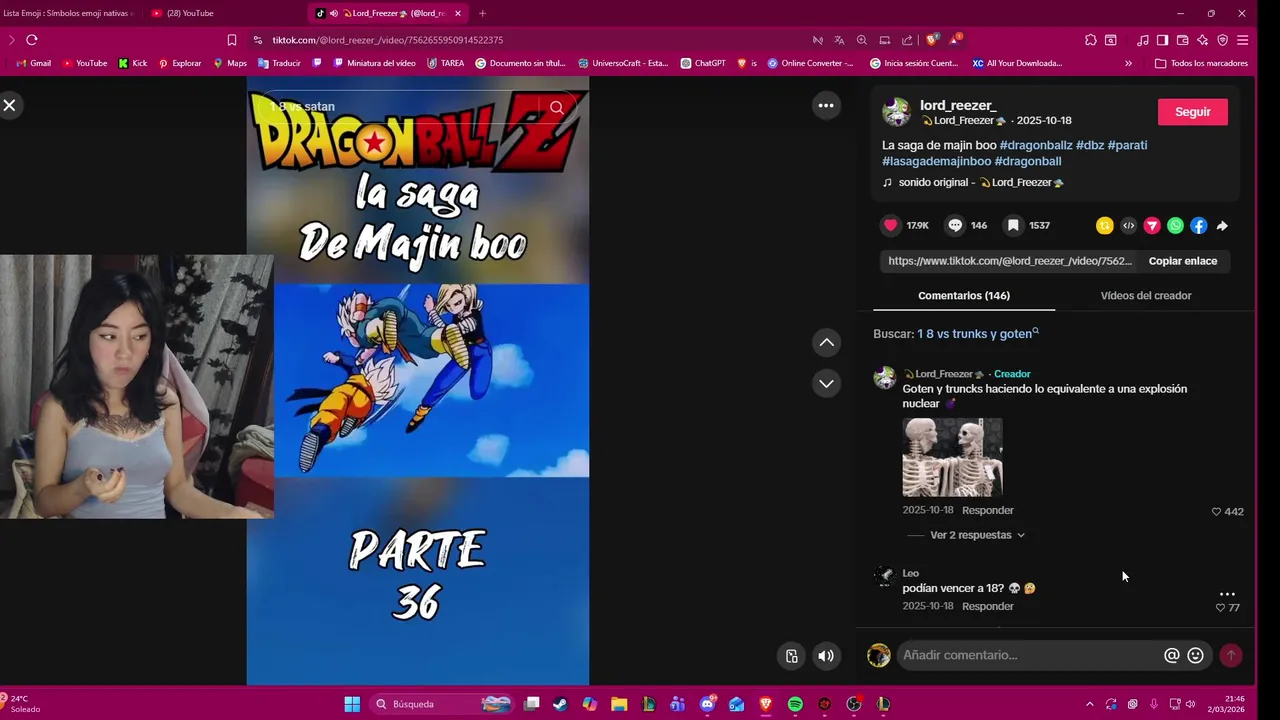
Task: Click lord_reezer_ username
Action: pyautogui.click(x=958, y=105)
